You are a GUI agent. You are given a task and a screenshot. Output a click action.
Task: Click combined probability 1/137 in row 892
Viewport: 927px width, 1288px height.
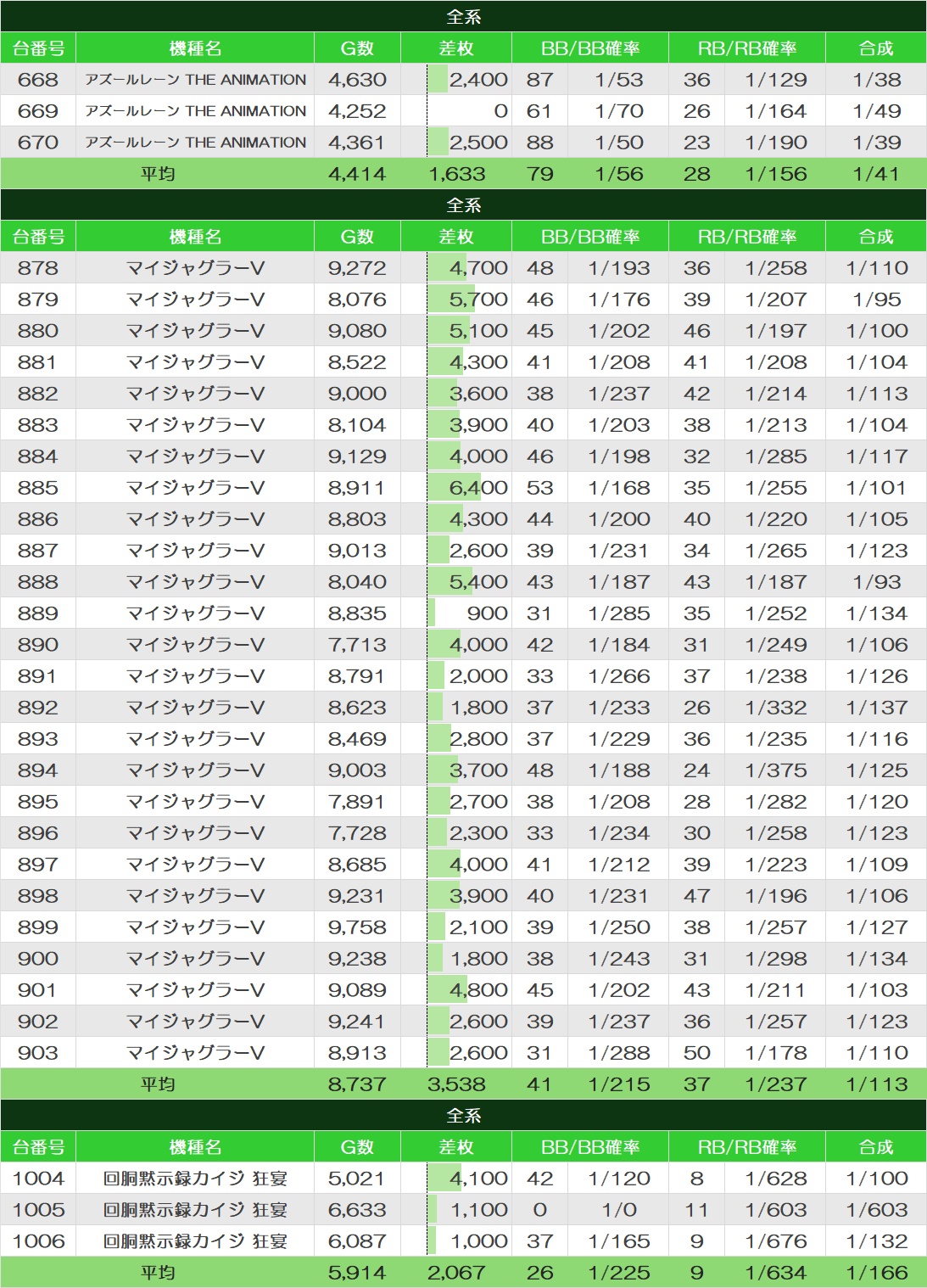[x=876, y=708]
